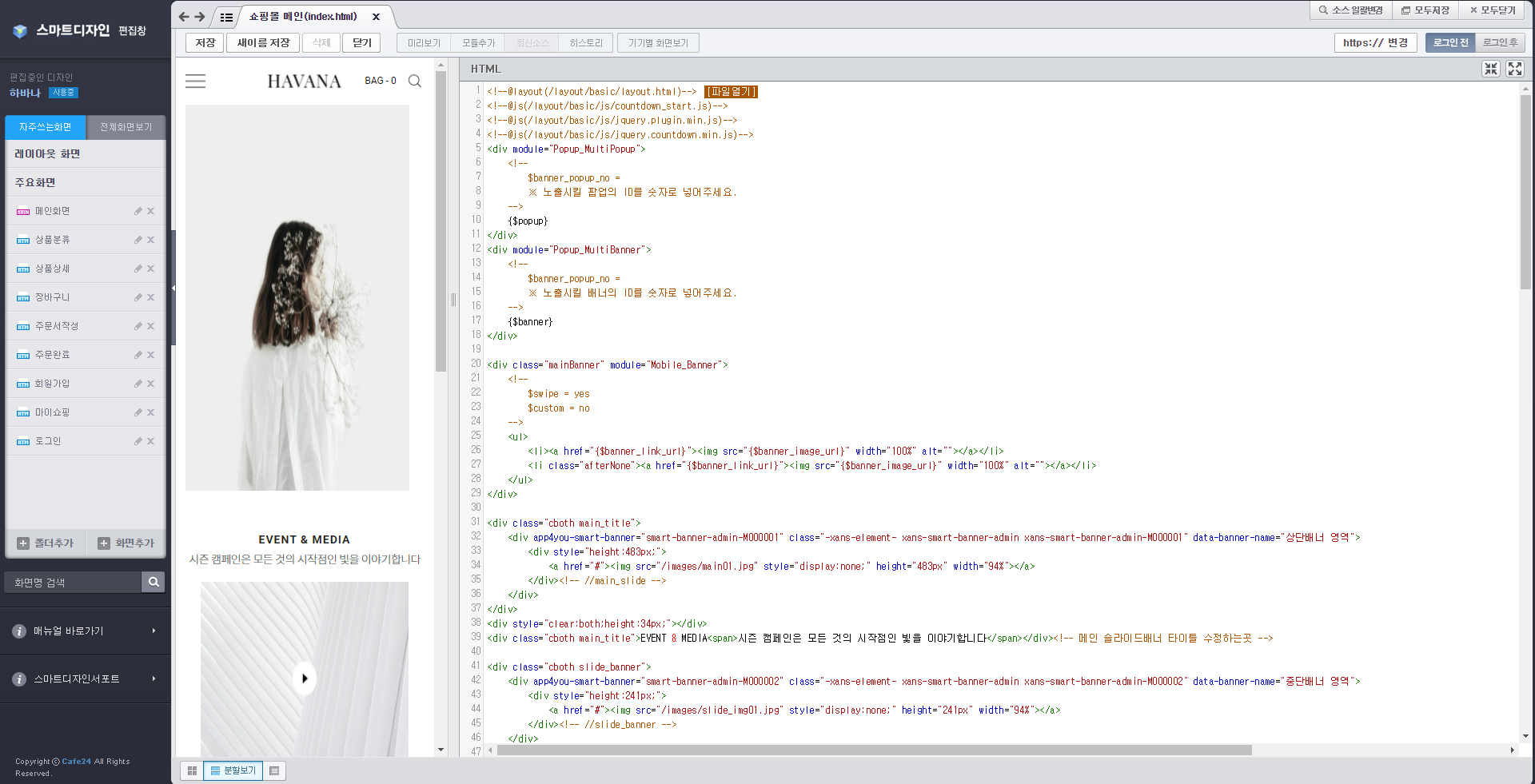Select the 쇼핑몰 메인(index.html) tab
1535x784 pixels.
[303, 16]
